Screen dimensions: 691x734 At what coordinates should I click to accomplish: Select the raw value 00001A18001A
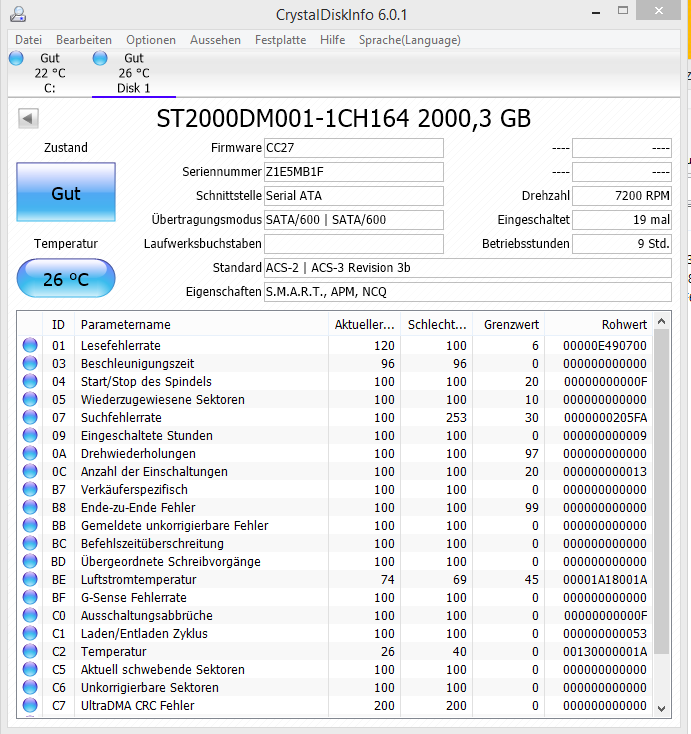click(605, 580)
